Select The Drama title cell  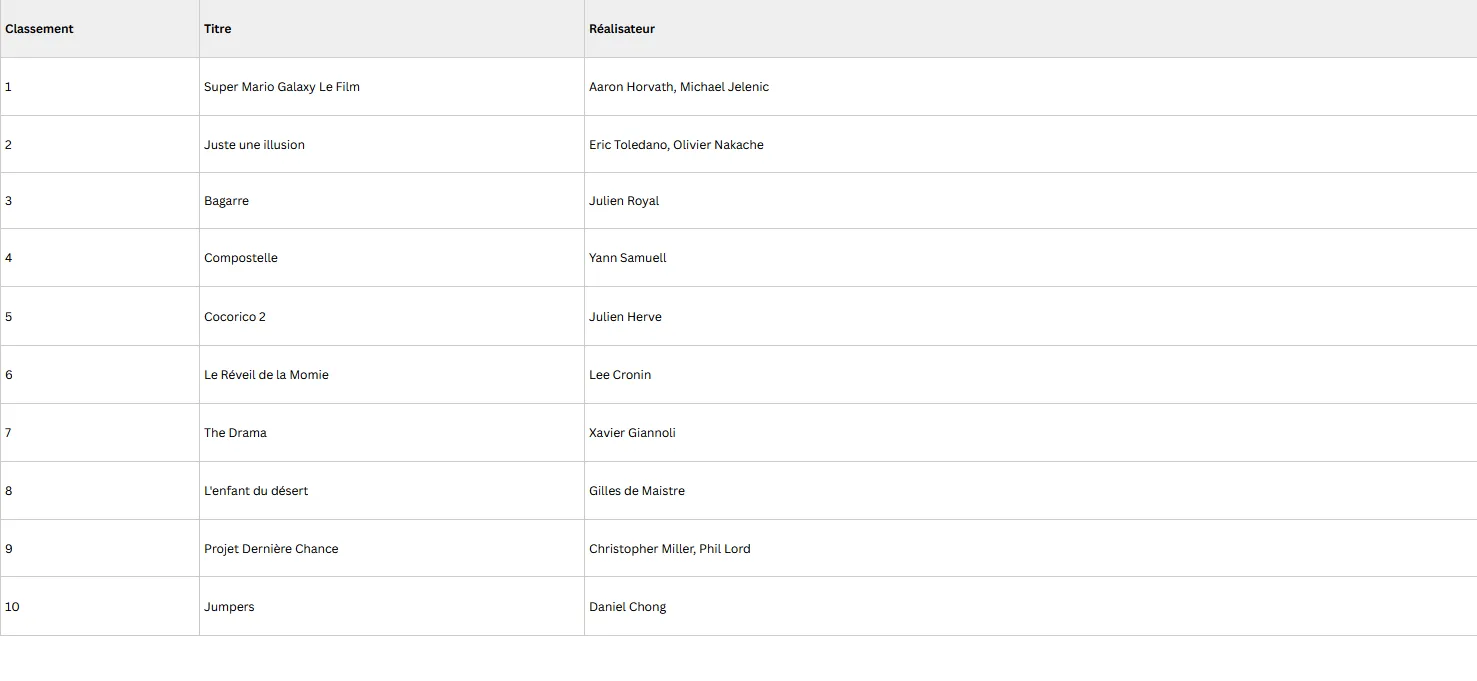click(235, 433)
